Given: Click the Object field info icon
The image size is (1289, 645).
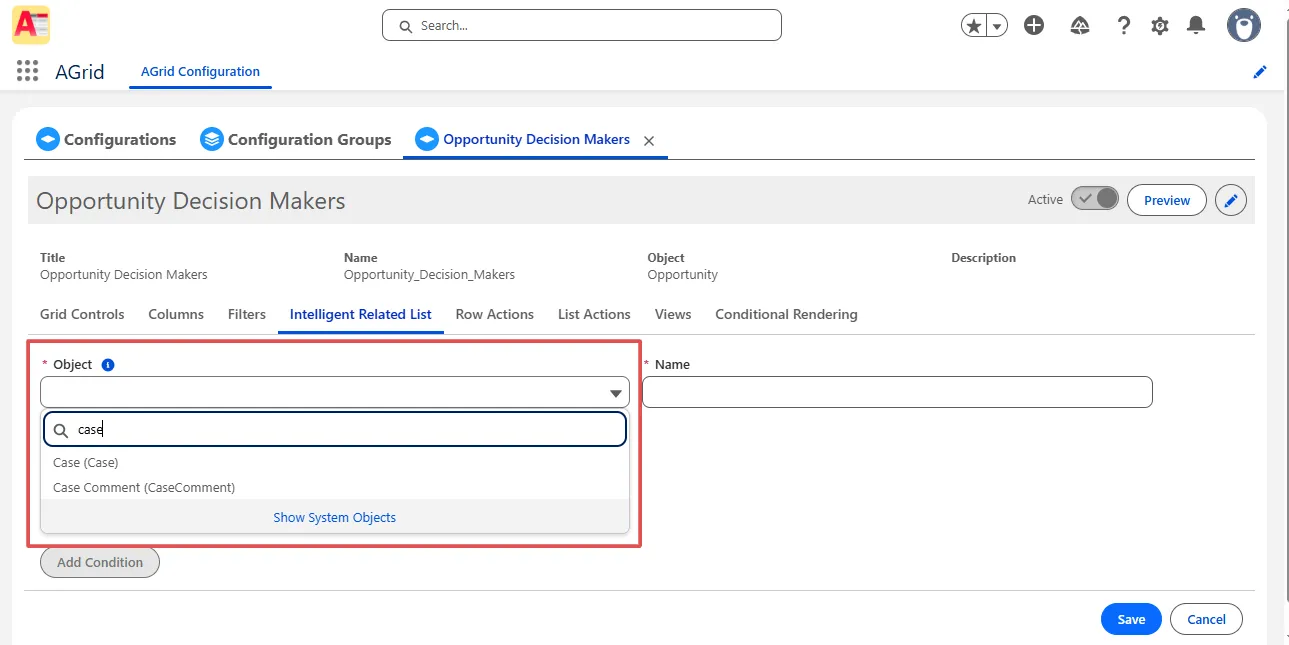Looking at the screenshot, I should pyautogui.click(x=108, y=365).
